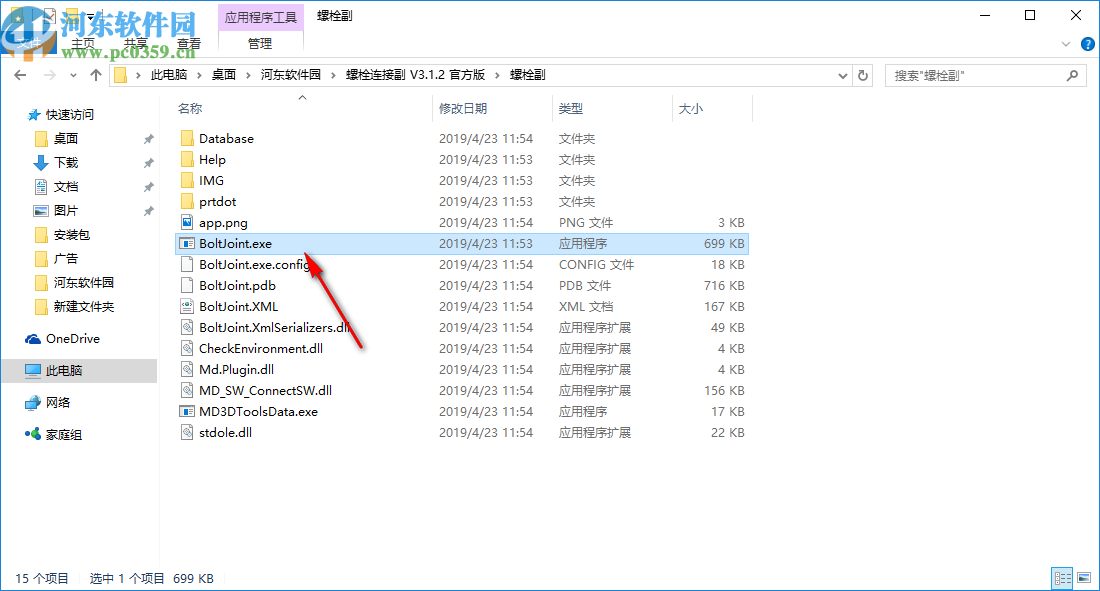Select the BoltJoint.exe application icon
This screenshot has height=591, width=1100.
(x=187, y=244)
